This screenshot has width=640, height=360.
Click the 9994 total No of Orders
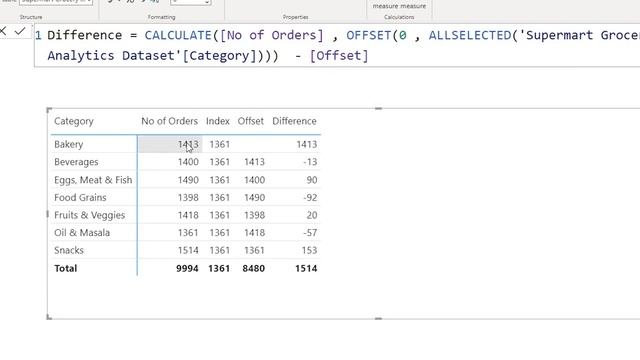pyautogui.click(x=187, y=268)
